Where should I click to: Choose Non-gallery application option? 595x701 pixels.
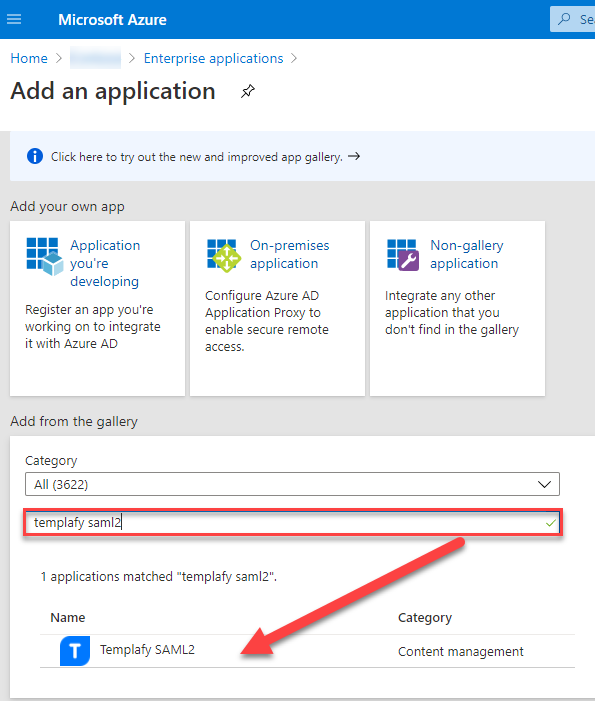point(467,254)
